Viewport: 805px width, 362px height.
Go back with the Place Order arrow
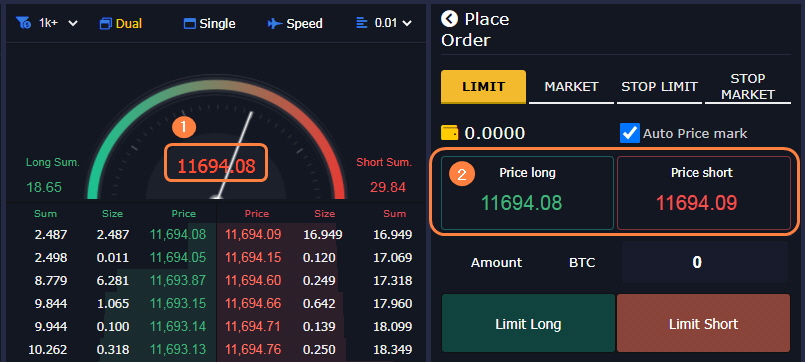coord(449,20)
